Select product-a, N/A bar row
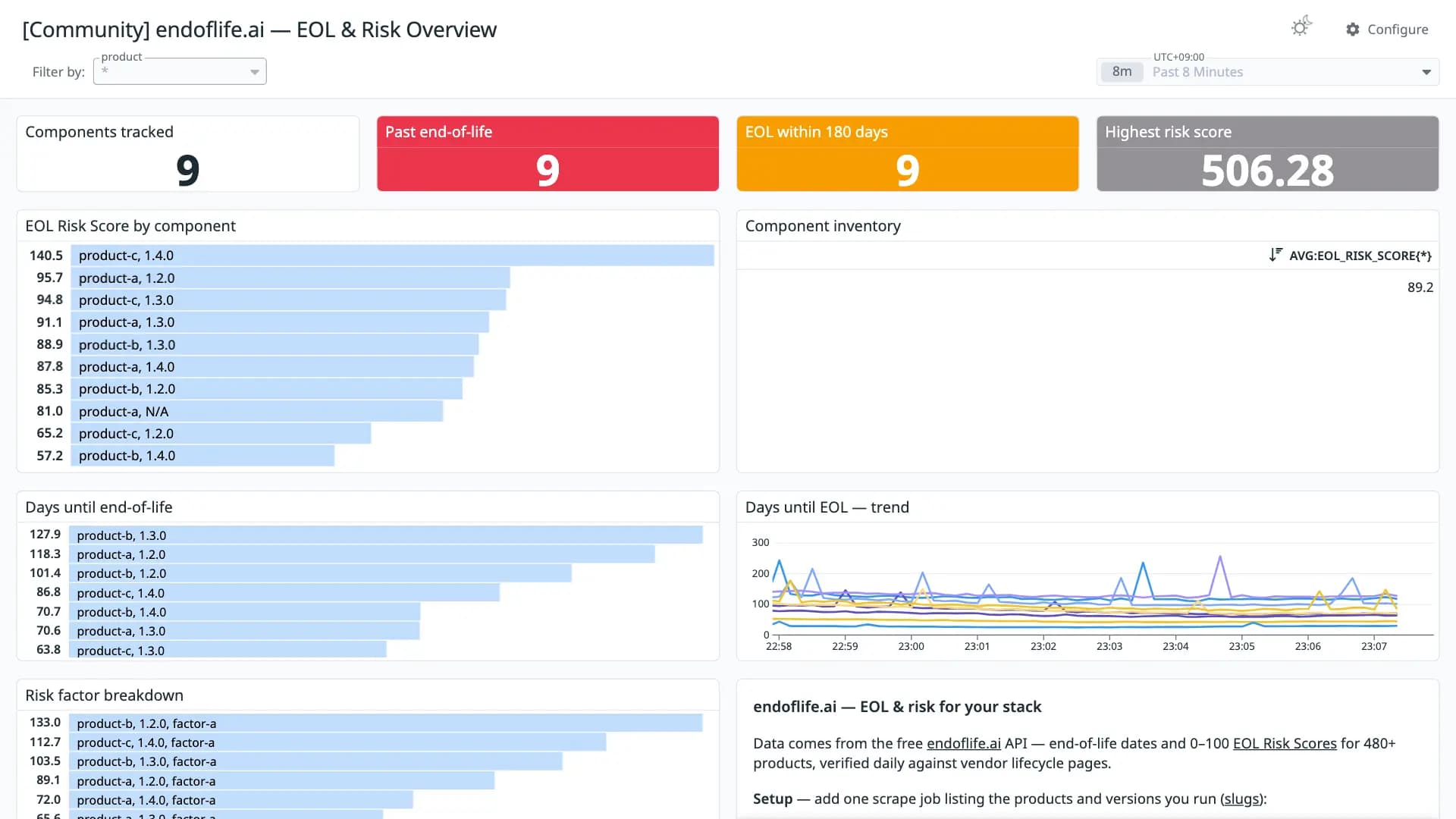 [257, 411]
